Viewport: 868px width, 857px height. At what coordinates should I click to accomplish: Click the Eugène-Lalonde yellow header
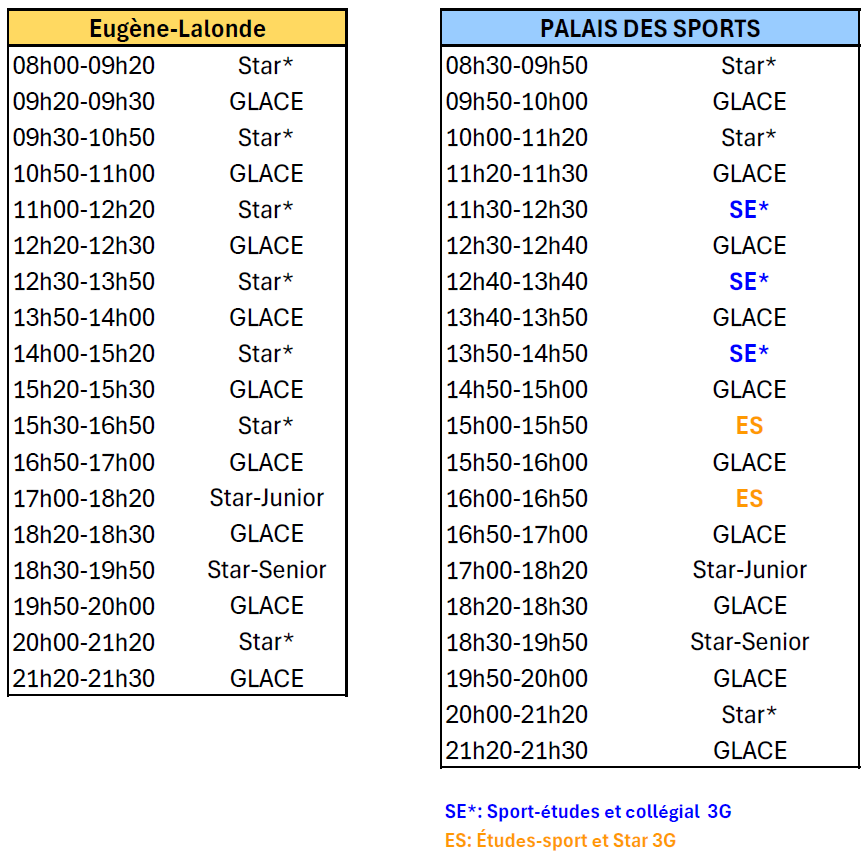[177, 28]
